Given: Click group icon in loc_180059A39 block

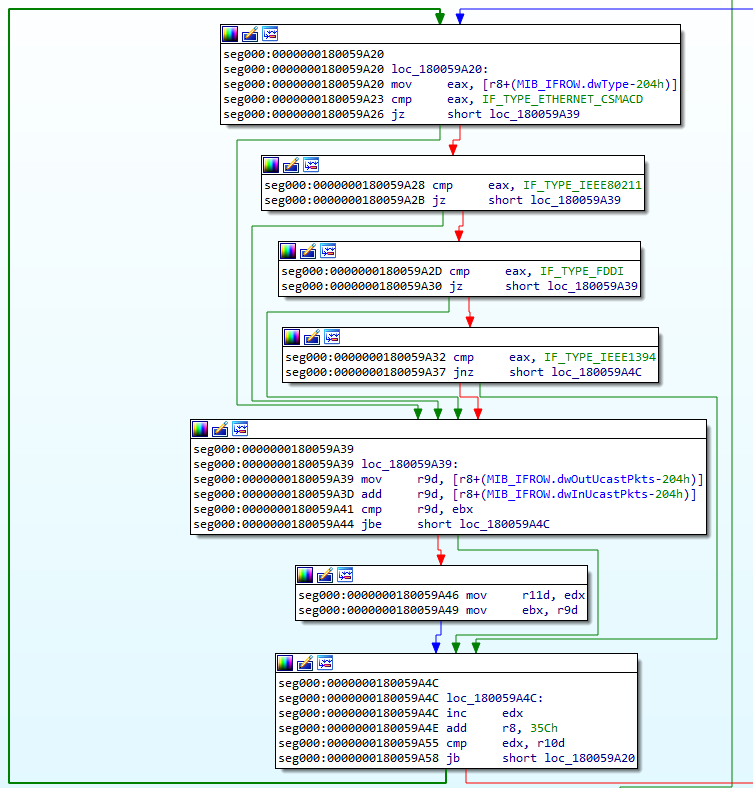Looking at the screenshot, I should (x=240, y=429).
